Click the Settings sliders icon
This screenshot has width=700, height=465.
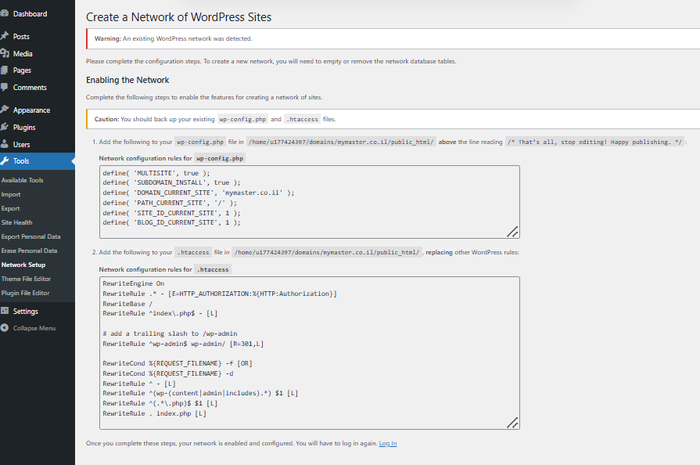coord(6,311)
